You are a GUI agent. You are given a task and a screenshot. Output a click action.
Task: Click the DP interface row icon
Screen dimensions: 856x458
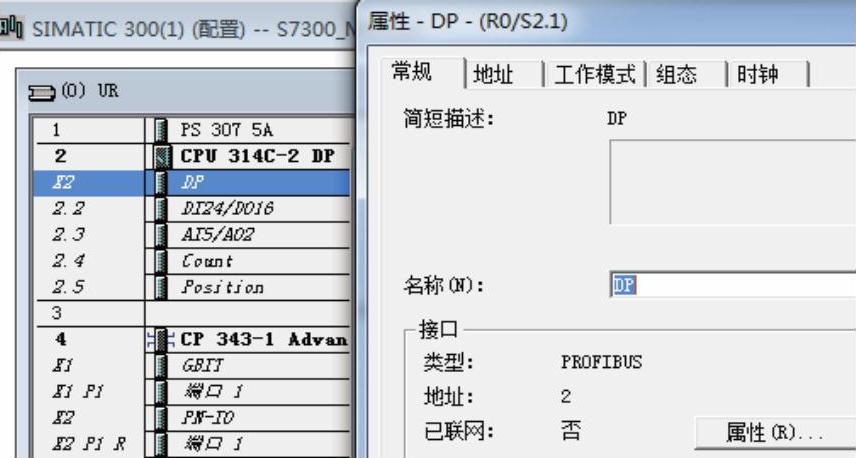point(160,182)
